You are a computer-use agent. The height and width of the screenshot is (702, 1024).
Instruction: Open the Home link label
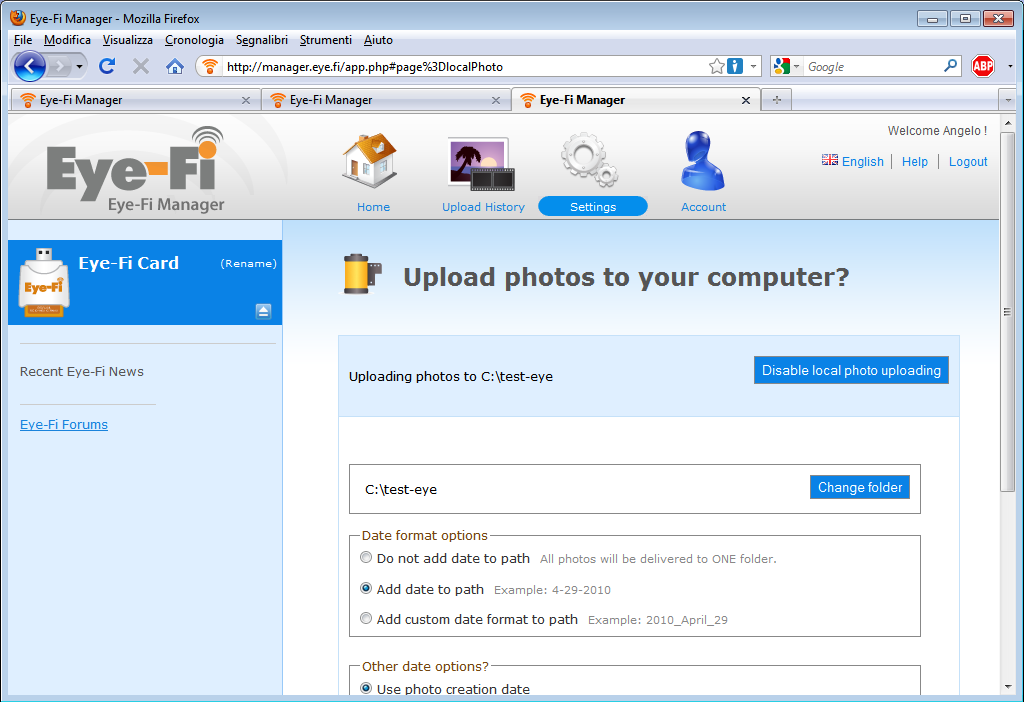coord(374,207)
